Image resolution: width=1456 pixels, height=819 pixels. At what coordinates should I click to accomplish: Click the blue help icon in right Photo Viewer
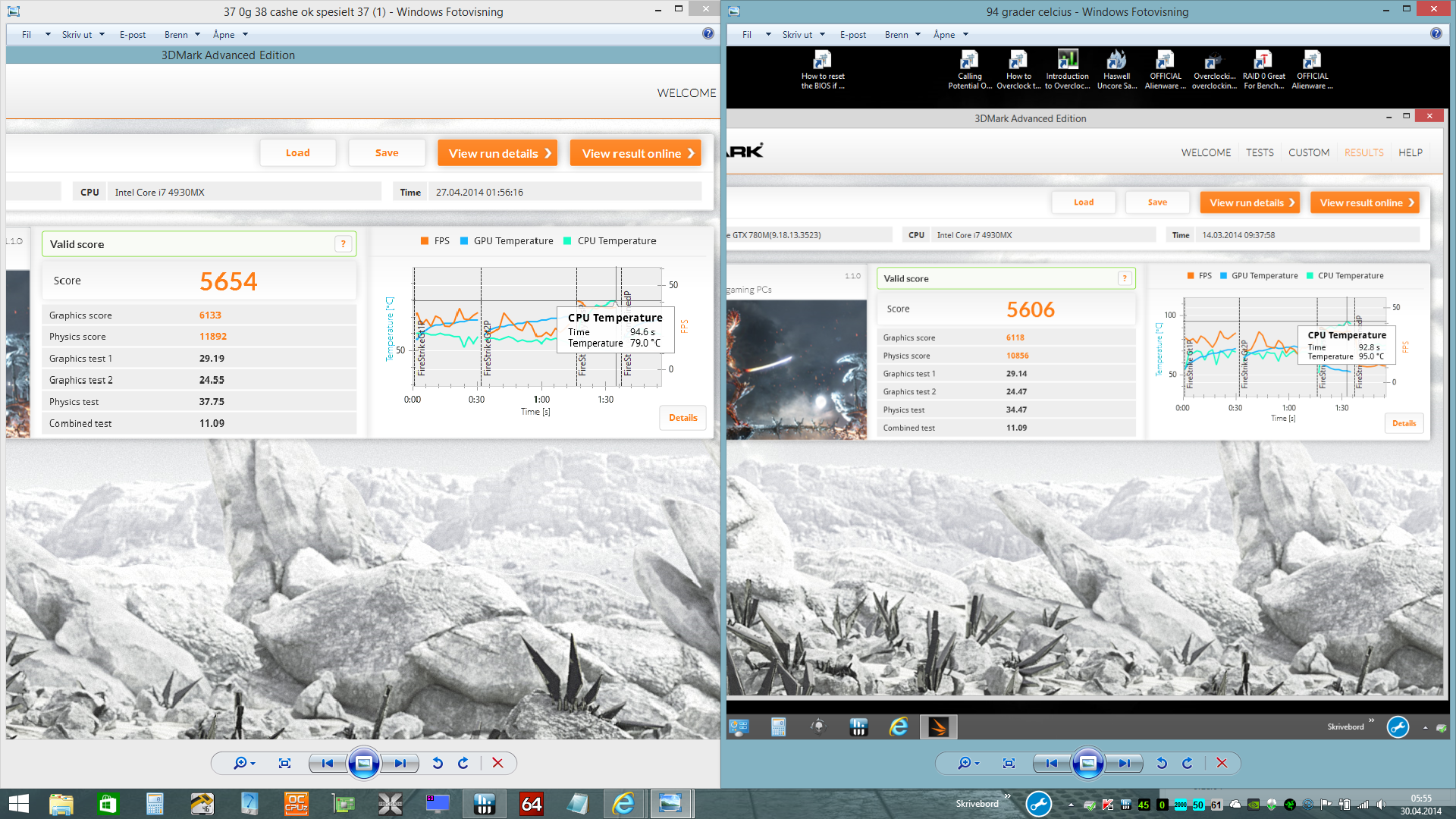(1436, 33)
